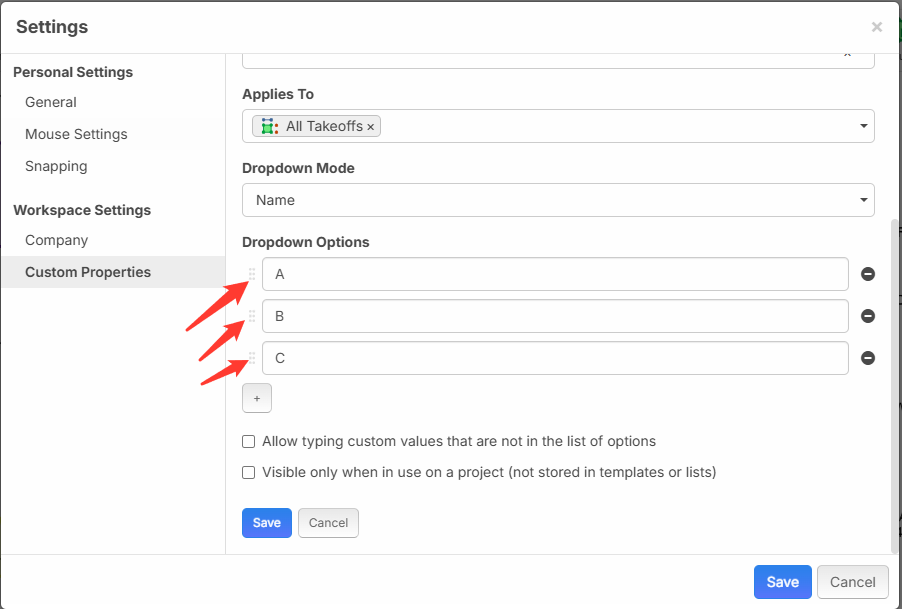
Task: Open the General settings page
Action: point(51,102)
